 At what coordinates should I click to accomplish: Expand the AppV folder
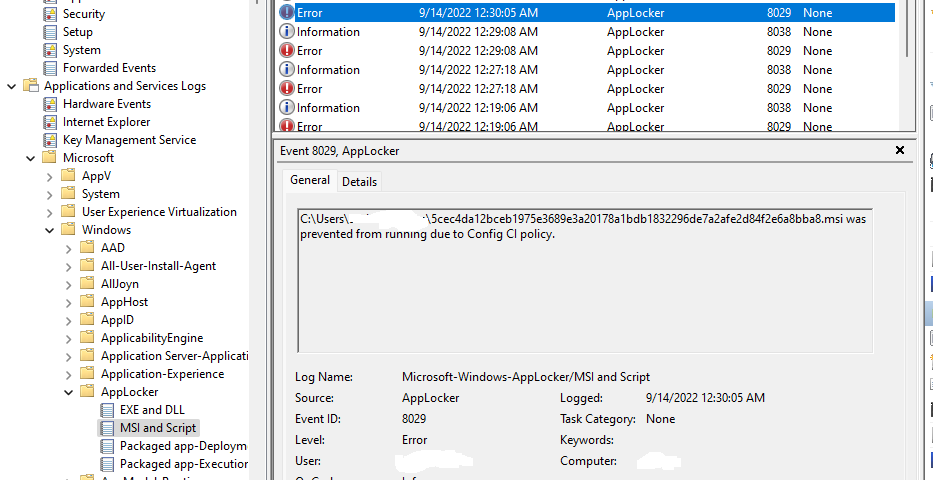point(50,176)
